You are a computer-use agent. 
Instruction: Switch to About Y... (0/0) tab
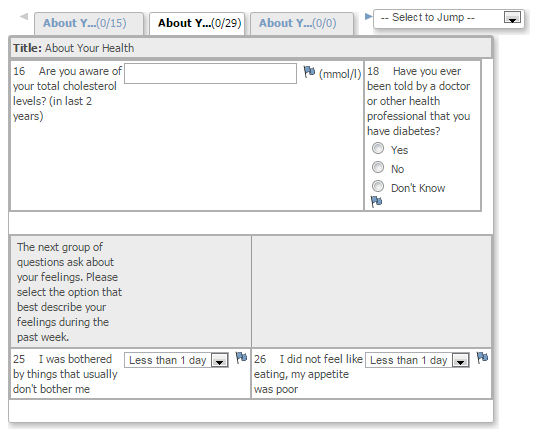302,23
